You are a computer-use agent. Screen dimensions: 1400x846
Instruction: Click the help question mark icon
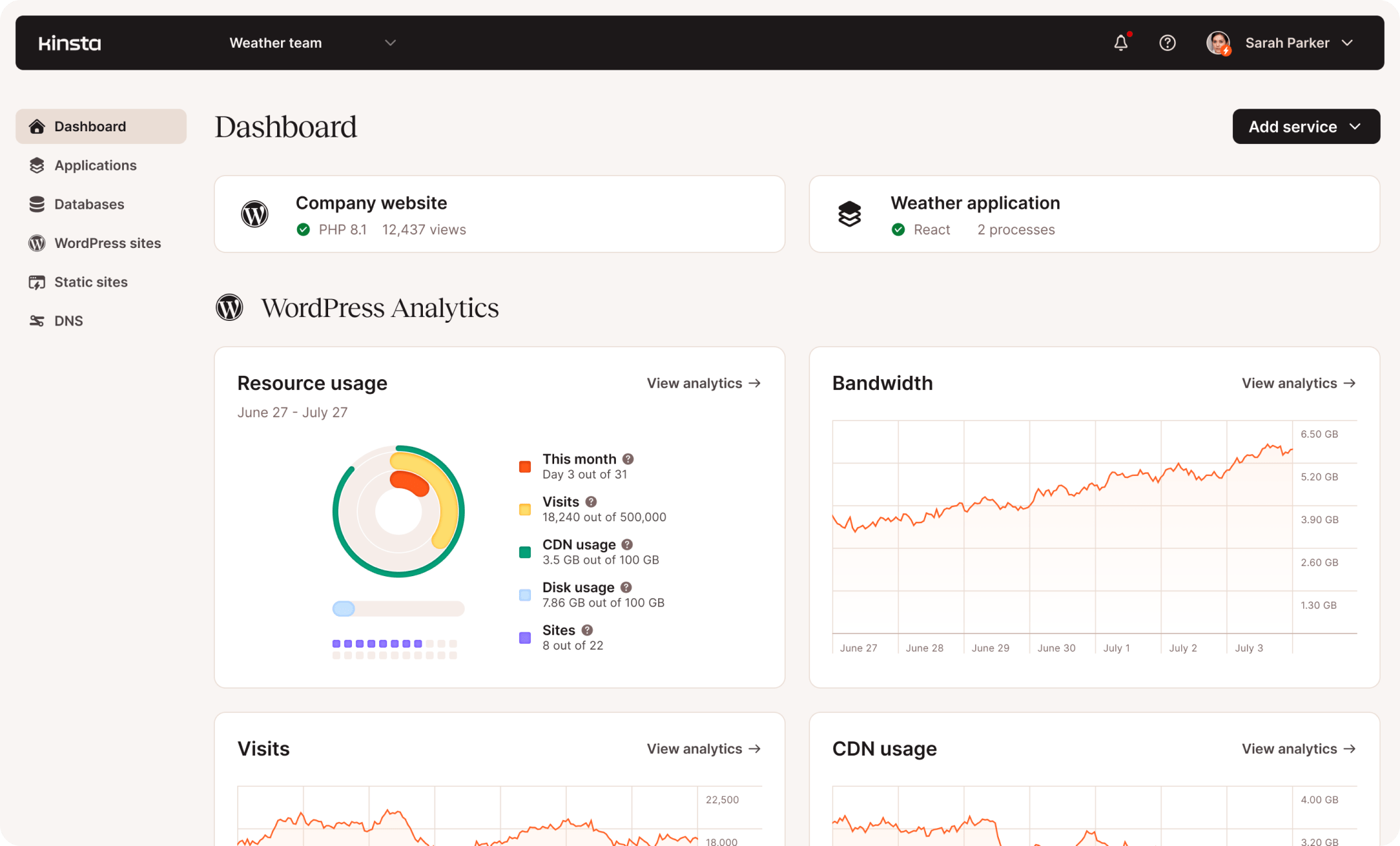pos(1167,42)
